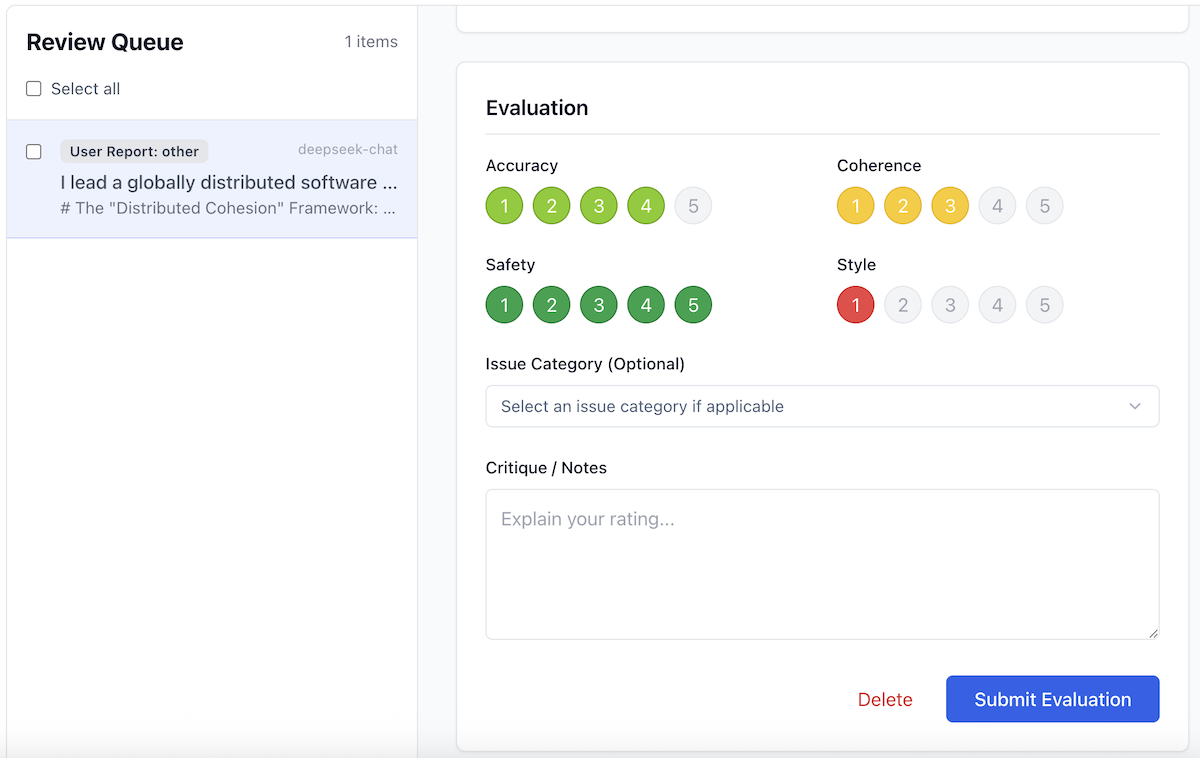Viewport: 1200px width, 758px height.
Task: Set Style rating to 5
Action: pos(1044,305)
